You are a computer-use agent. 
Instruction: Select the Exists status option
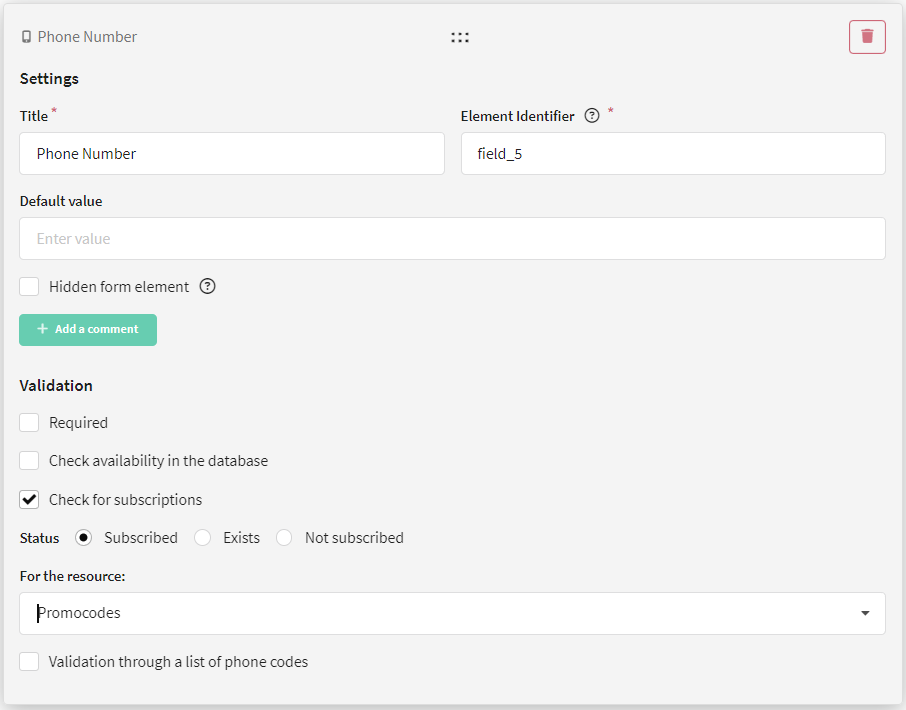point(202,538)
